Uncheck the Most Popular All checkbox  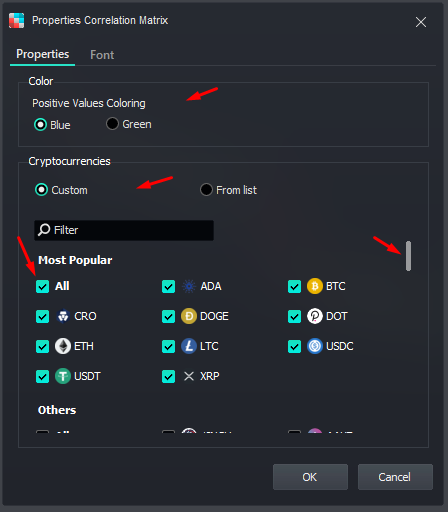pos(42,286)
